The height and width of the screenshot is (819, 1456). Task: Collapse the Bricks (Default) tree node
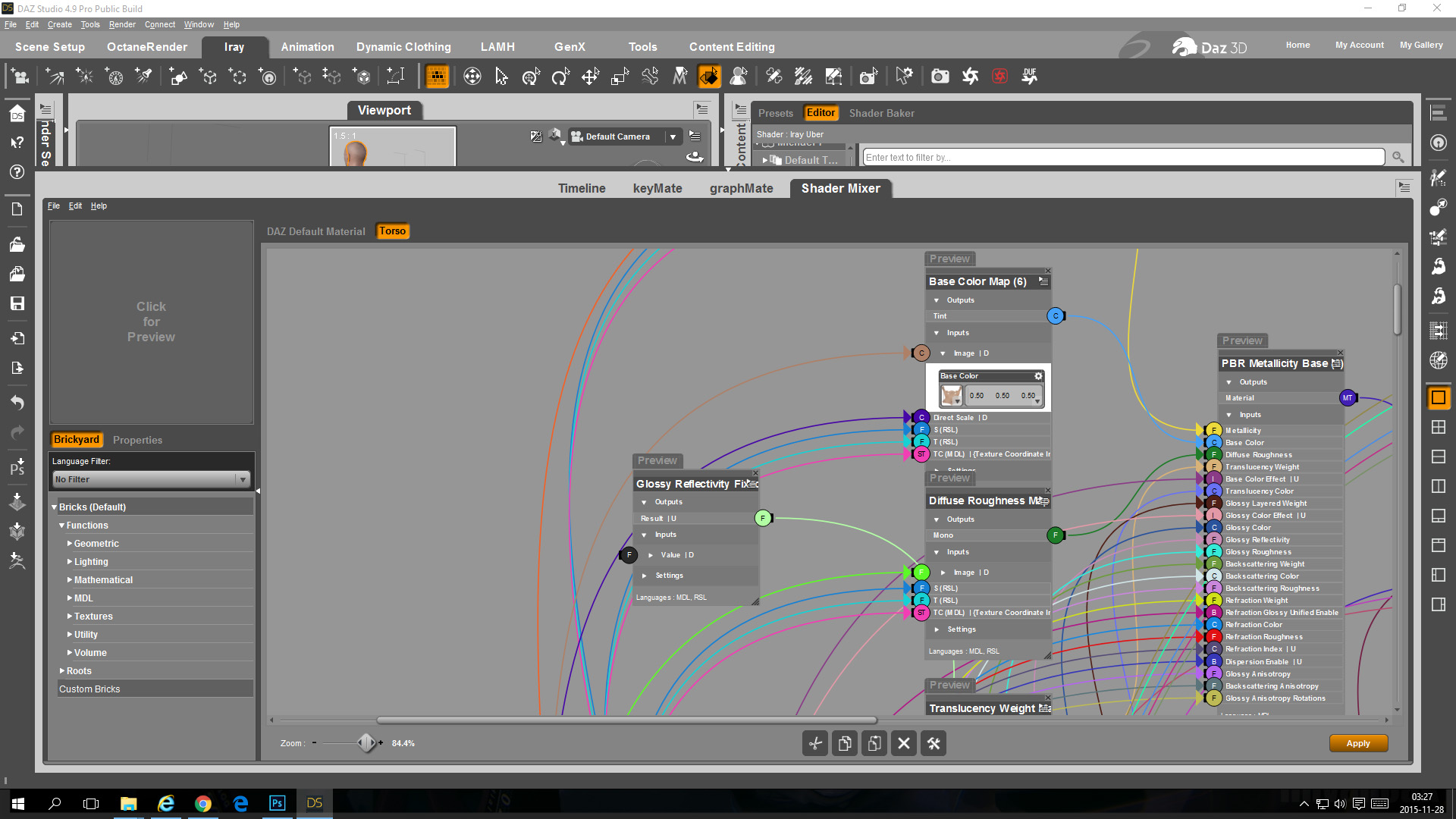point(55,507)
